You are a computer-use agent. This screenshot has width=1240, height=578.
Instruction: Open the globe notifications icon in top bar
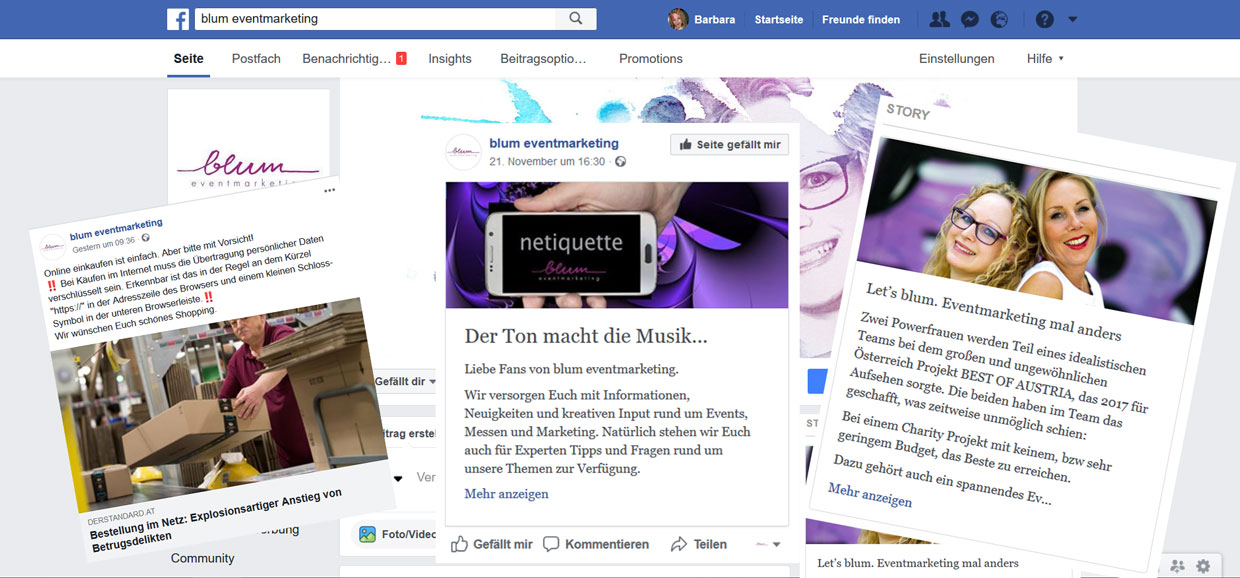click(x=999, y=19)
